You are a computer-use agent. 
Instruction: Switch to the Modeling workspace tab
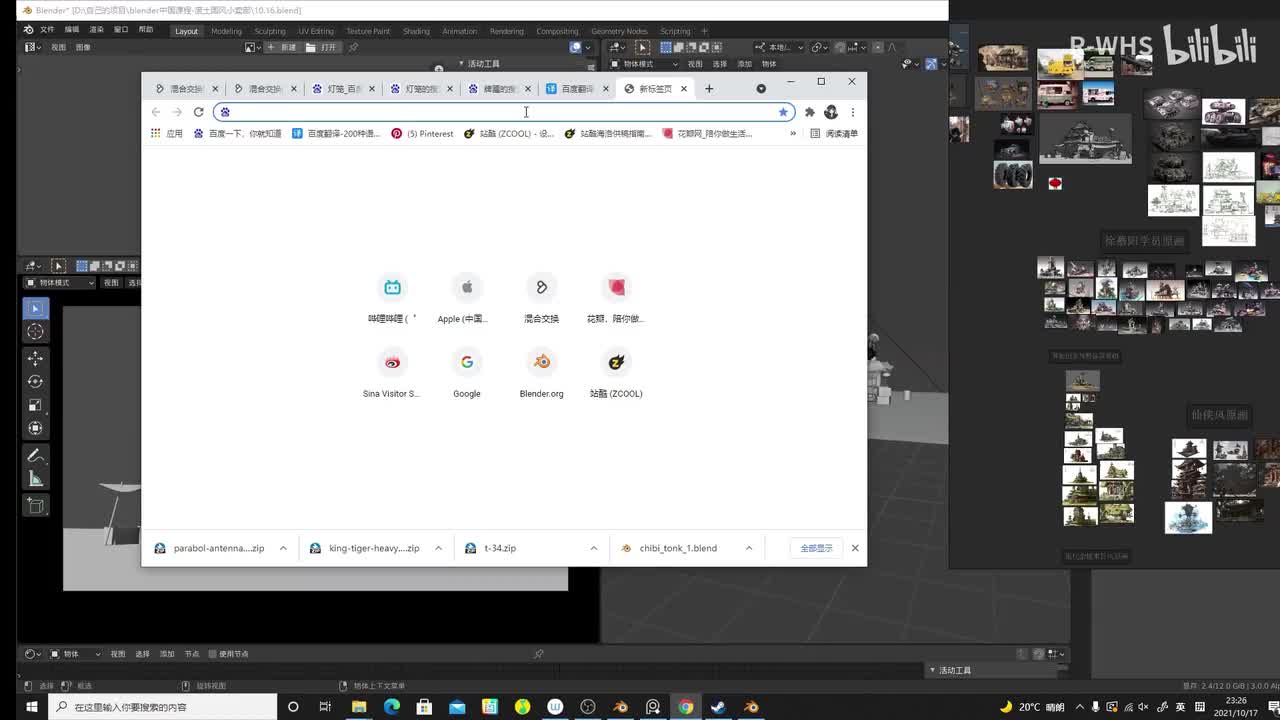[x=226, y=31]
